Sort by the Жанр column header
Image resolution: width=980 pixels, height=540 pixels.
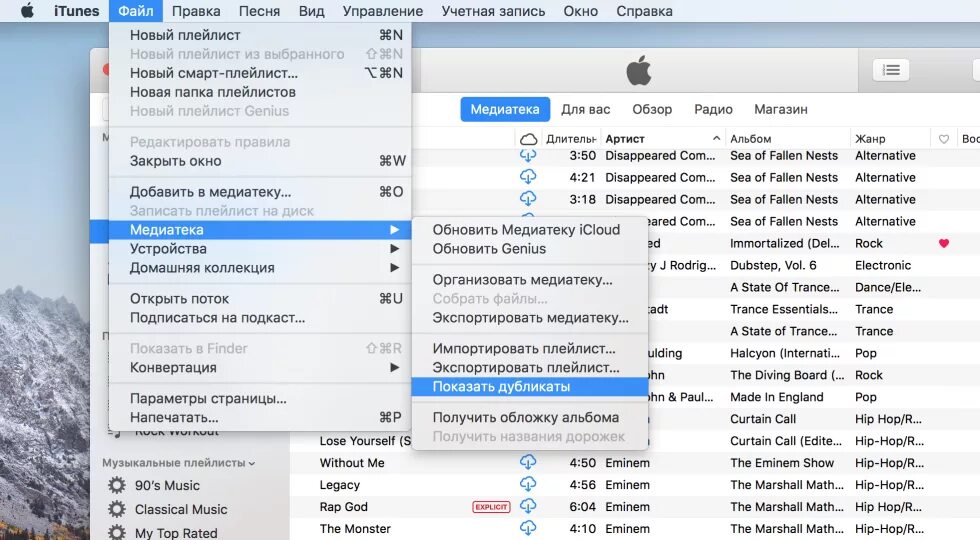coord(891,139)
